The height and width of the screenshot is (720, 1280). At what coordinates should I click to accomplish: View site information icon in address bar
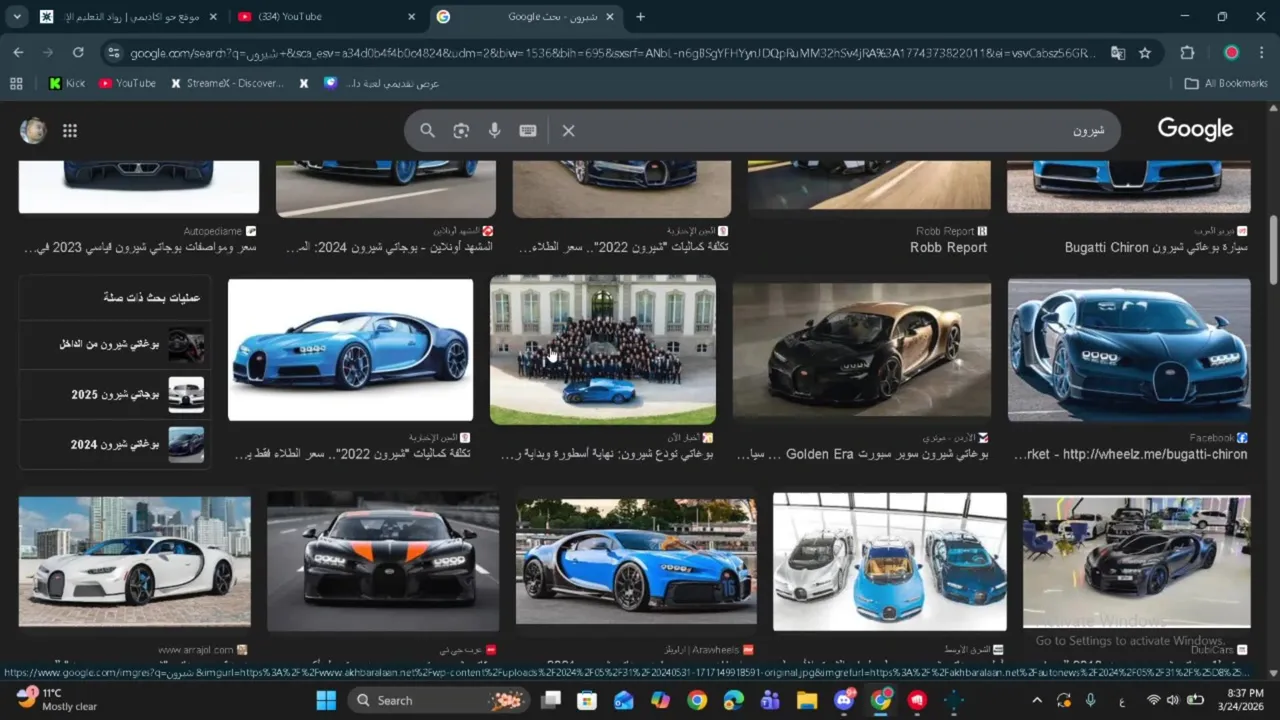tap(113, 53)
